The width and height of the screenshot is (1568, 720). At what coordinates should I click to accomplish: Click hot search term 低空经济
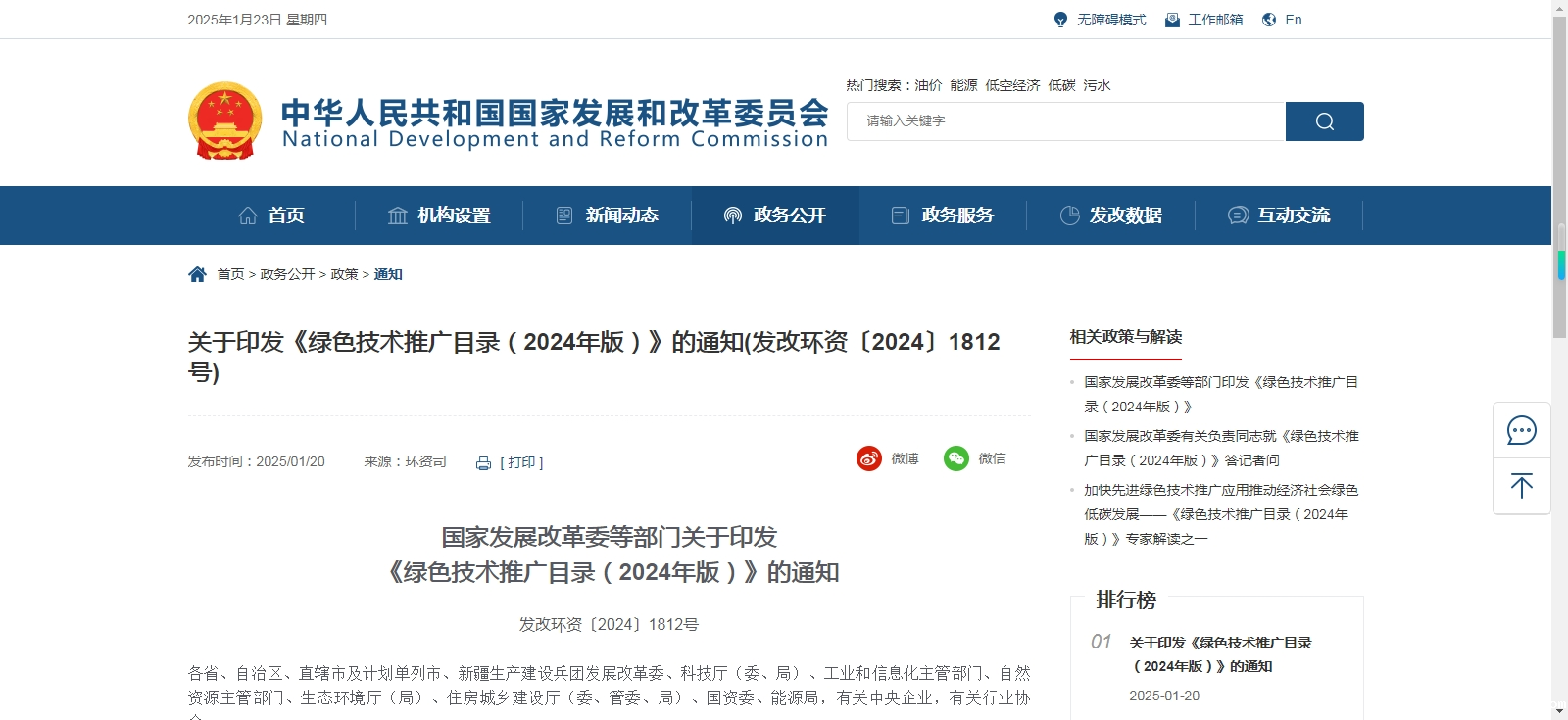tap(1012, 85)
